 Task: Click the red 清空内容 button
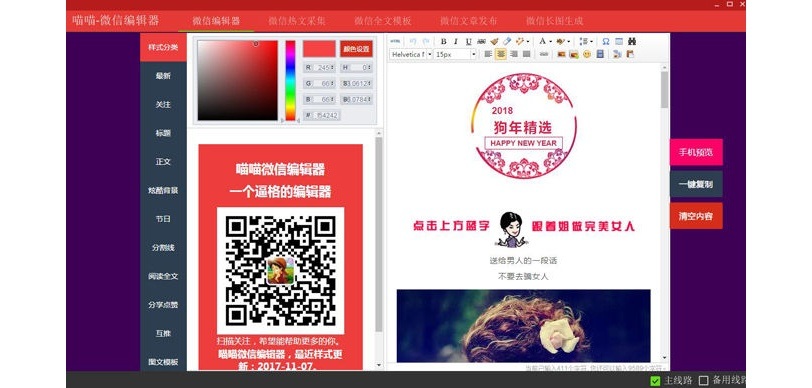(696, 216)
